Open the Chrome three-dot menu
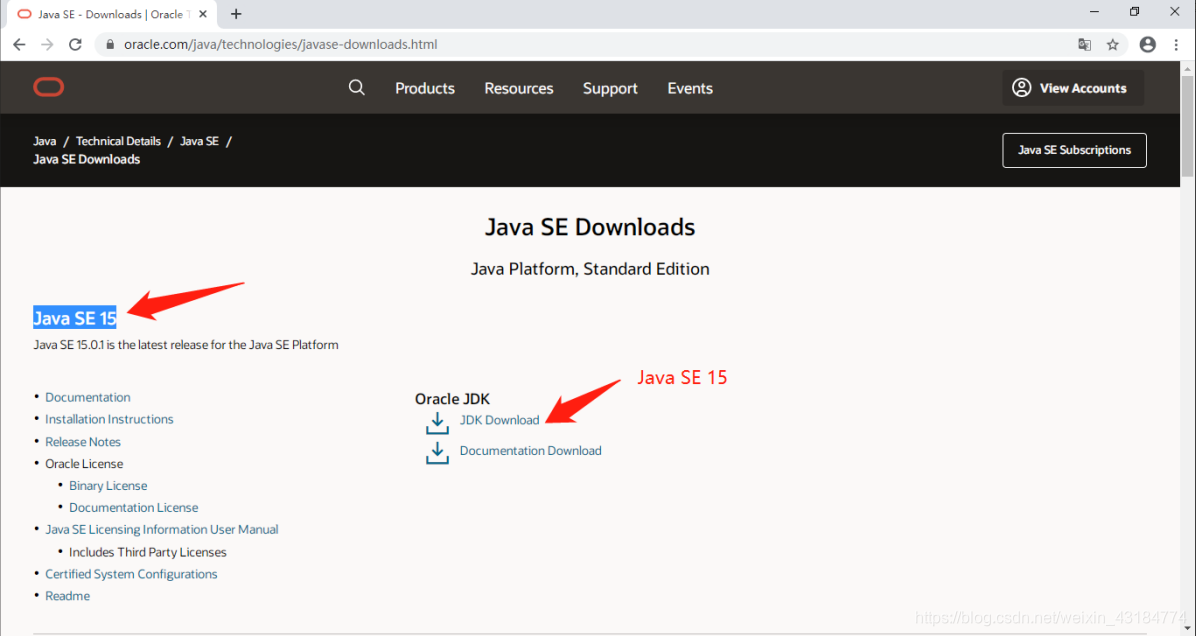 pyautogui.click(x=1176, y=44)
